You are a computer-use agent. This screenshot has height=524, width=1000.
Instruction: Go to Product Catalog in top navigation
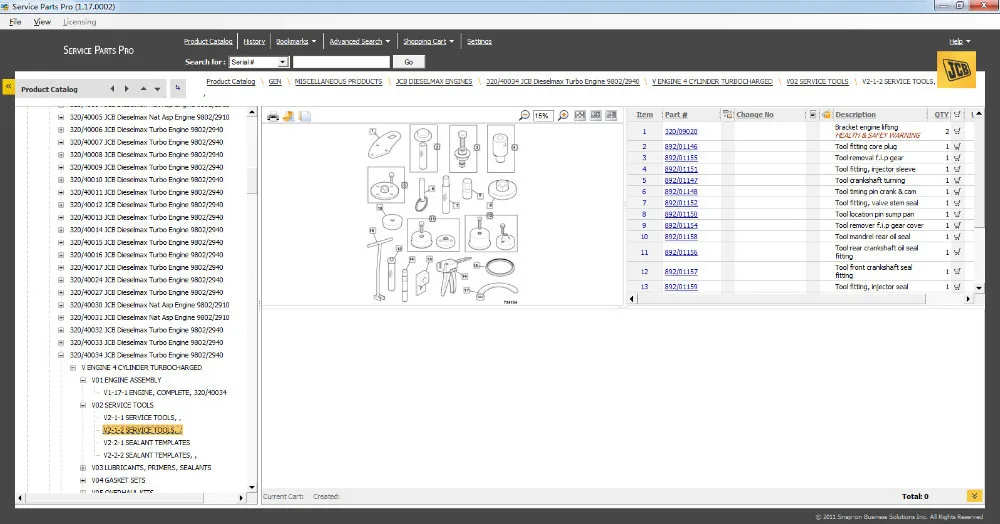point(209,41)
